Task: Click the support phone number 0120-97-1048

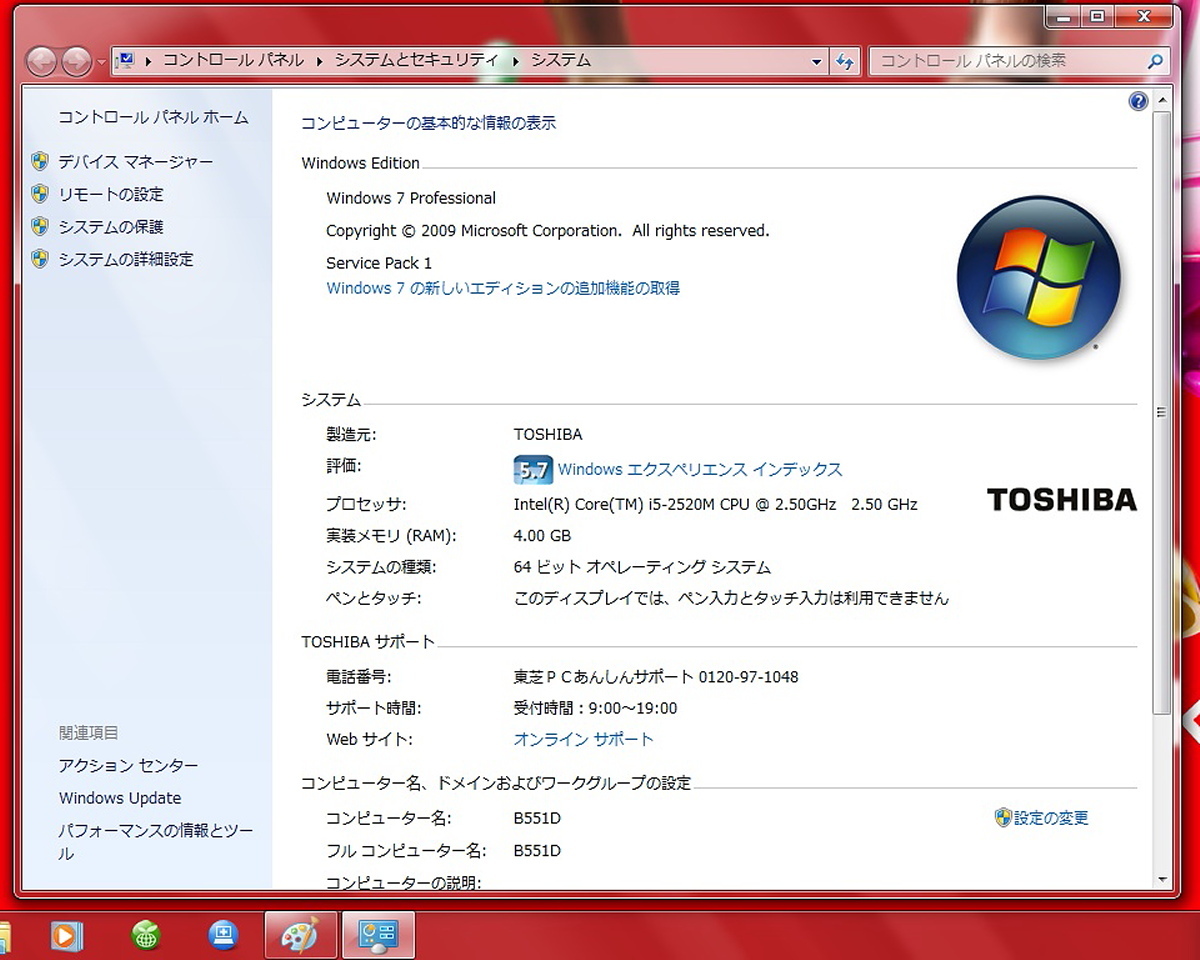Action: [x=749, y=677]
